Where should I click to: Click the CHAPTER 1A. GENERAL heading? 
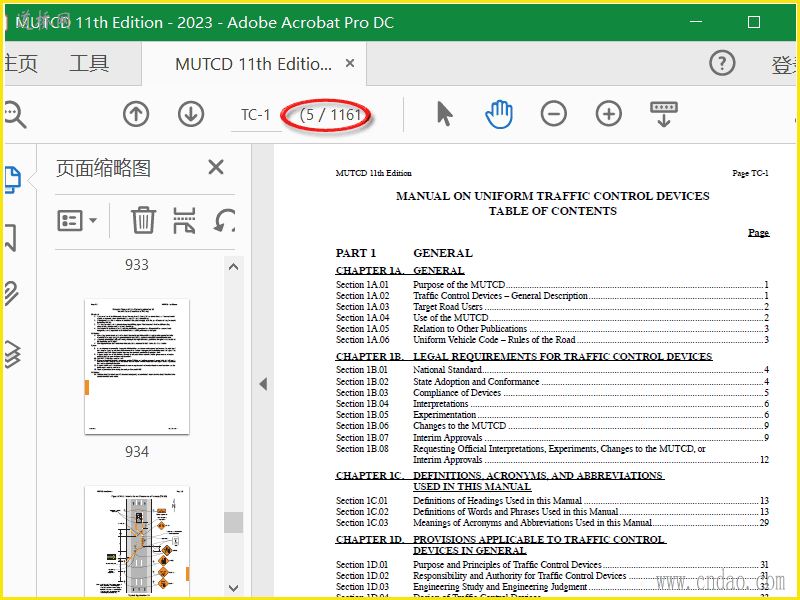(x=400, y=270)
